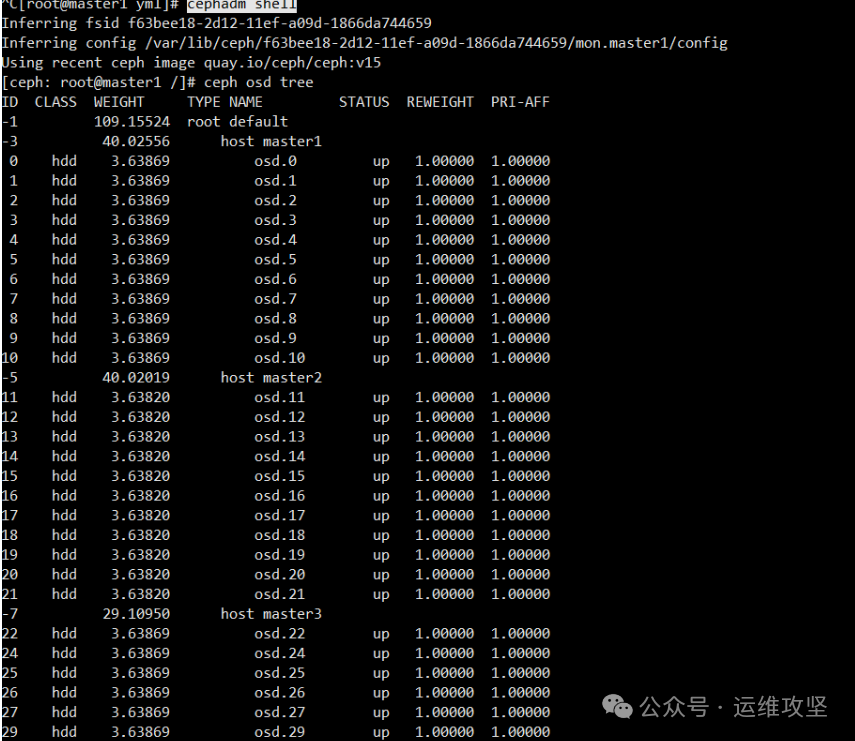Click the WeChat logo in the watermark
The height and width of the screenshot is (741, 855).
pos(616,706)
